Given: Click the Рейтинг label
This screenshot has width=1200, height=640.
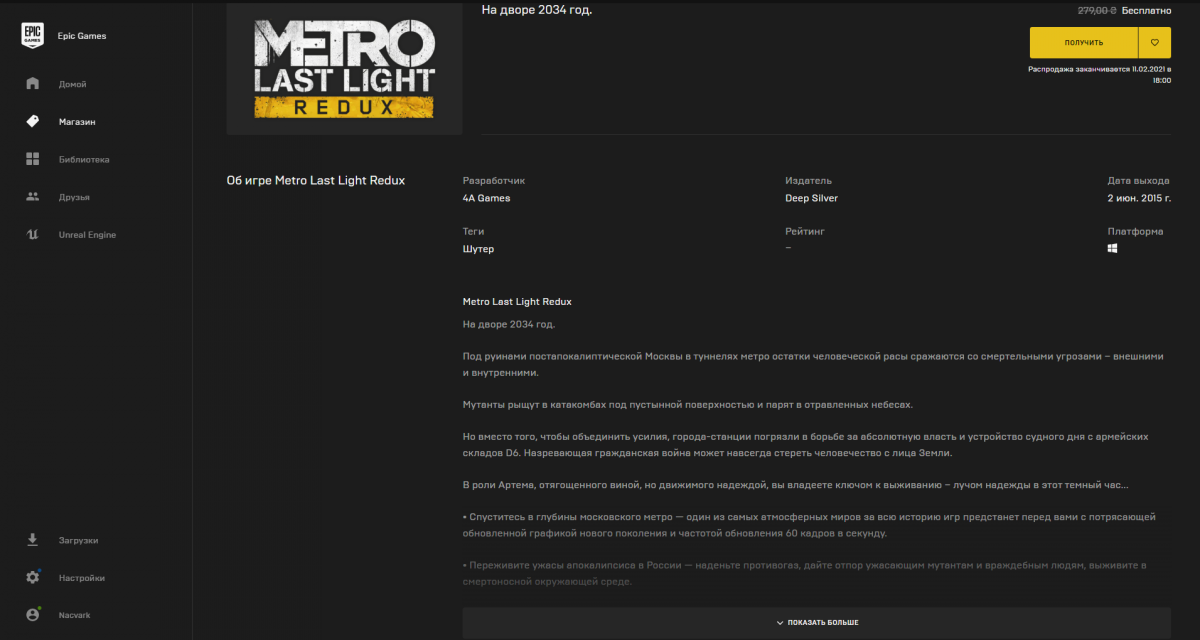Looking at the screenshot, I should pyautogui.click(x=805, y=231).
